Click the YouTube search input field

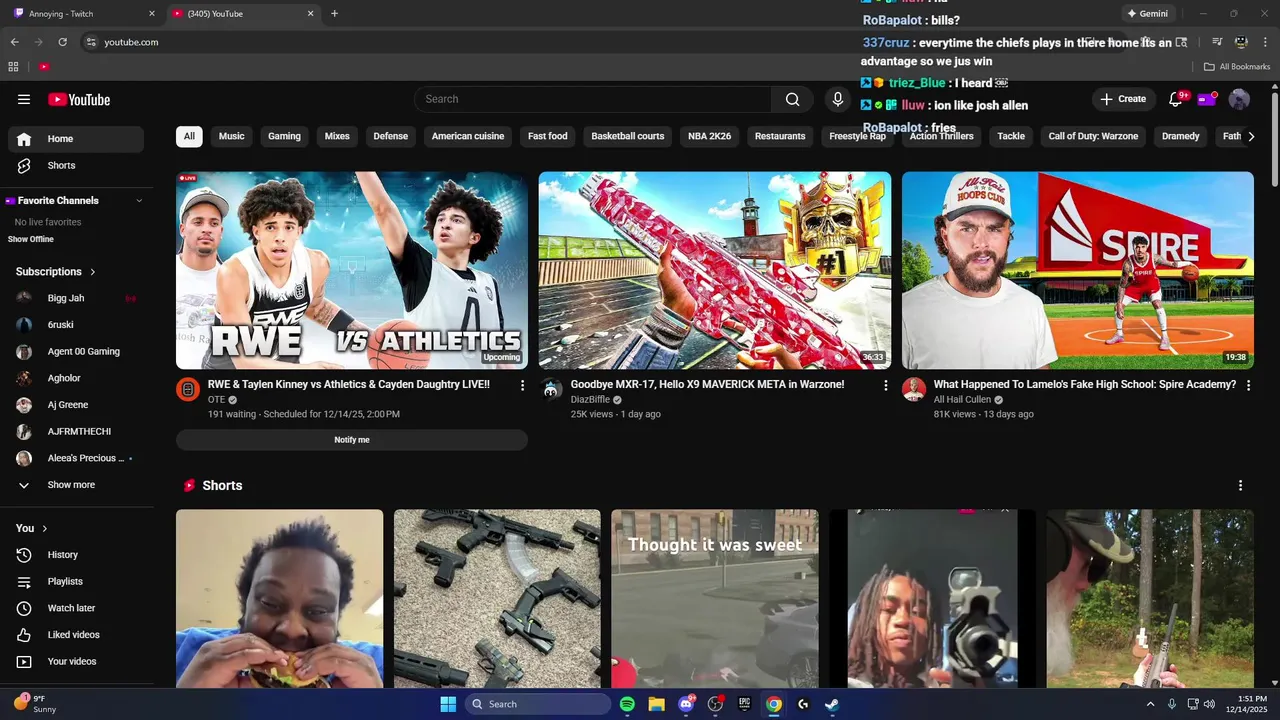point(592,99)
